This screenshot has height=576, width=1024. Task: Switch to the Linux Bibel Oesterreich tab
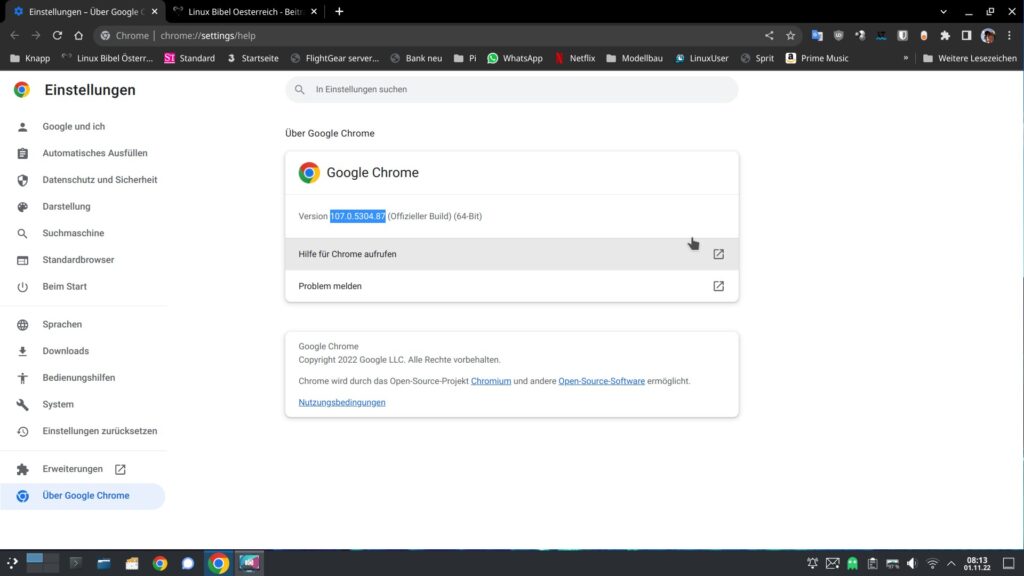point(245,12)
